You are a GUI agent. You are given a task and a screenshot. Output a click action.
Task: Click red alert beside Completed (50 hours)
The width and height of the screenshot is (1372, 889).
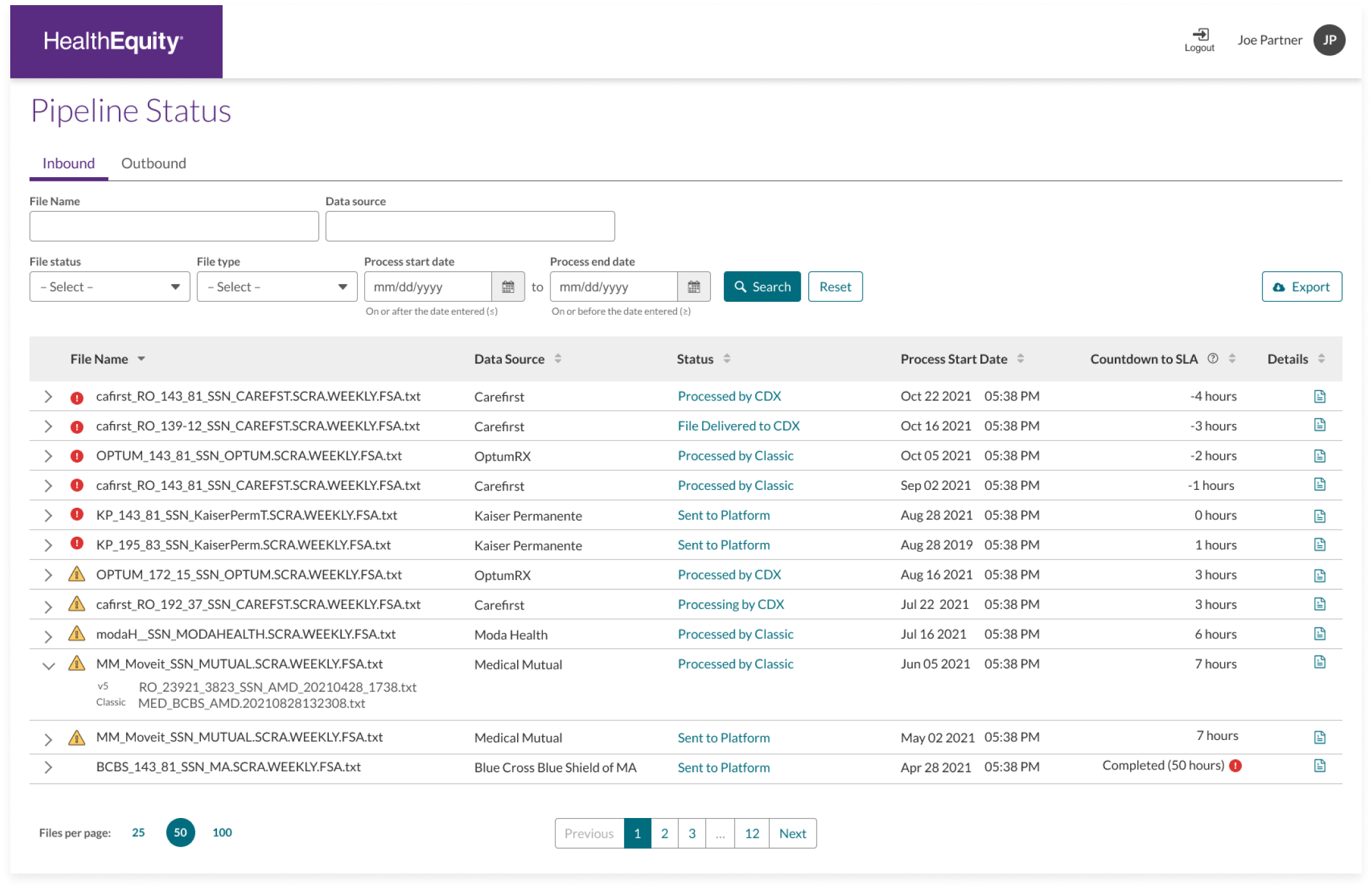coord(1236,766)
